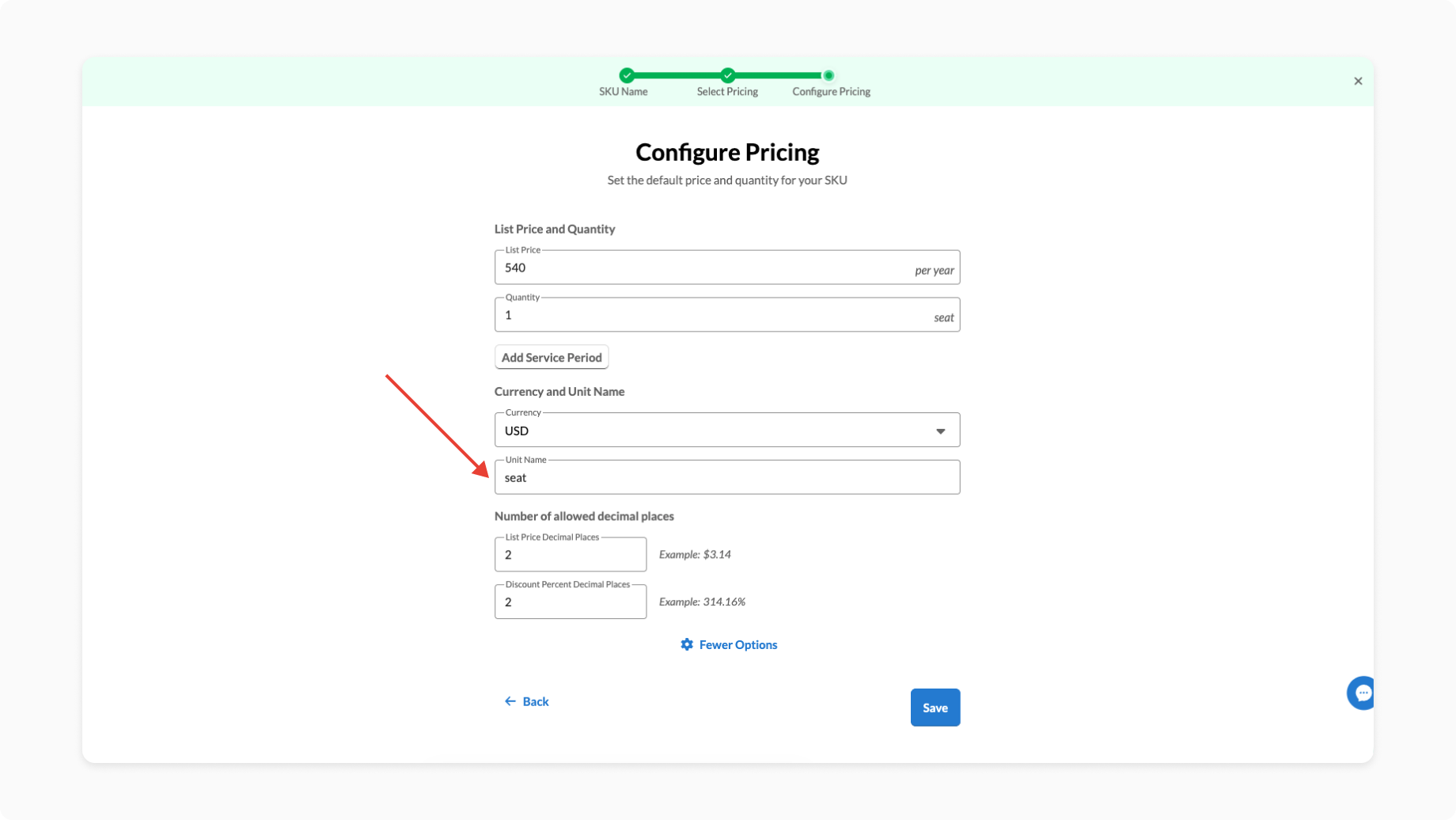Image resolution: width=1456 pixels, height=820 pixels.
Task: Click the Select Pricing step checkmark
Action: pos(727,75)
